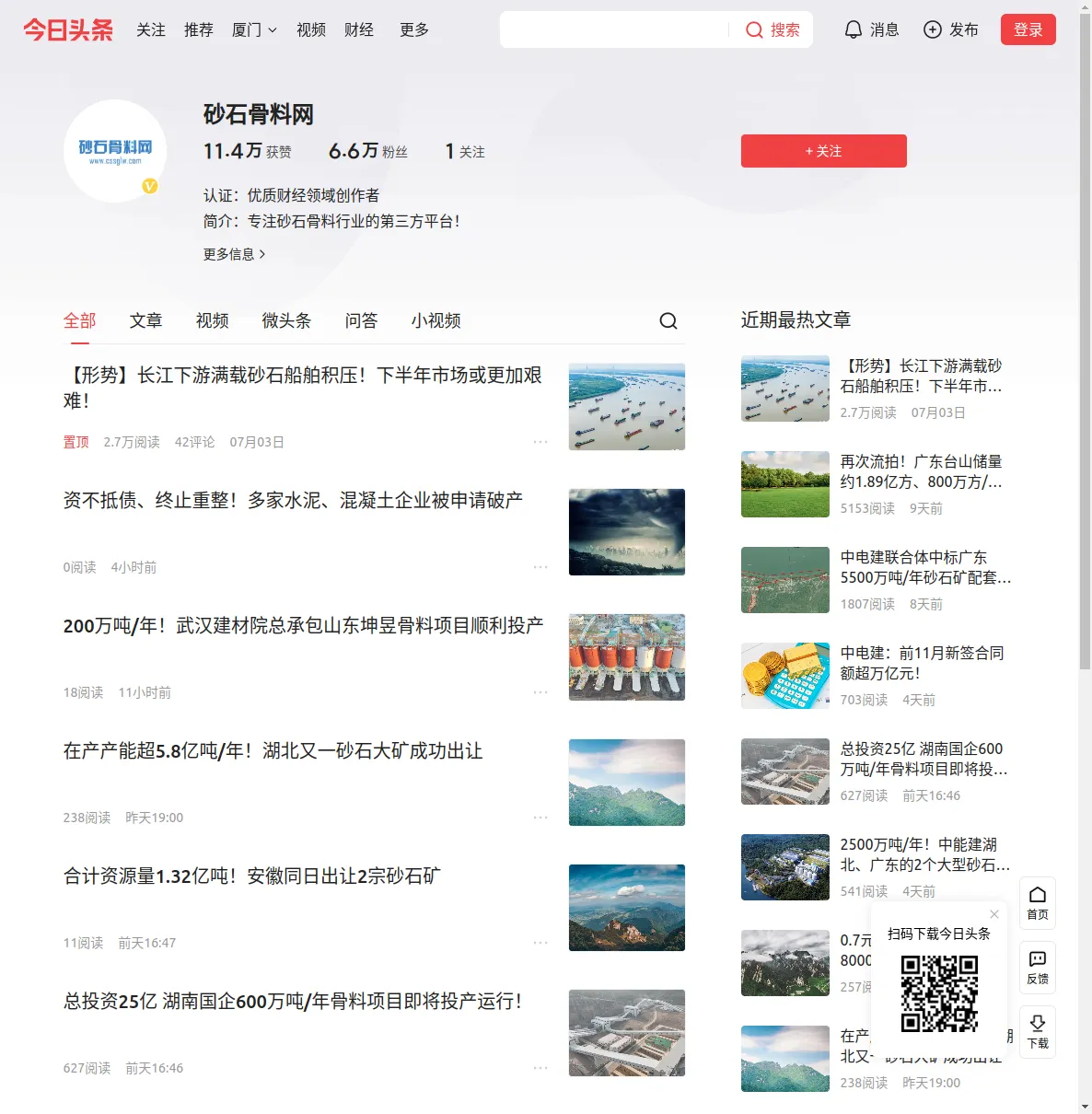Open article 资不抵债、终止重整
This screenshot has height=1114, width=1092.
tap(293, 500)
